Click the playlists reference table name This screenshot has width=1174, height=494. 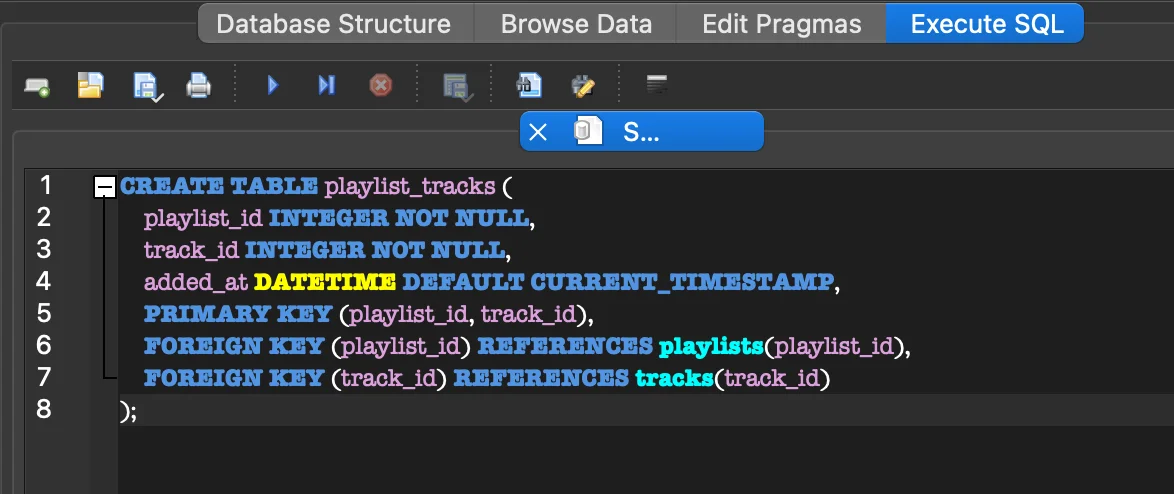[711, 347]
